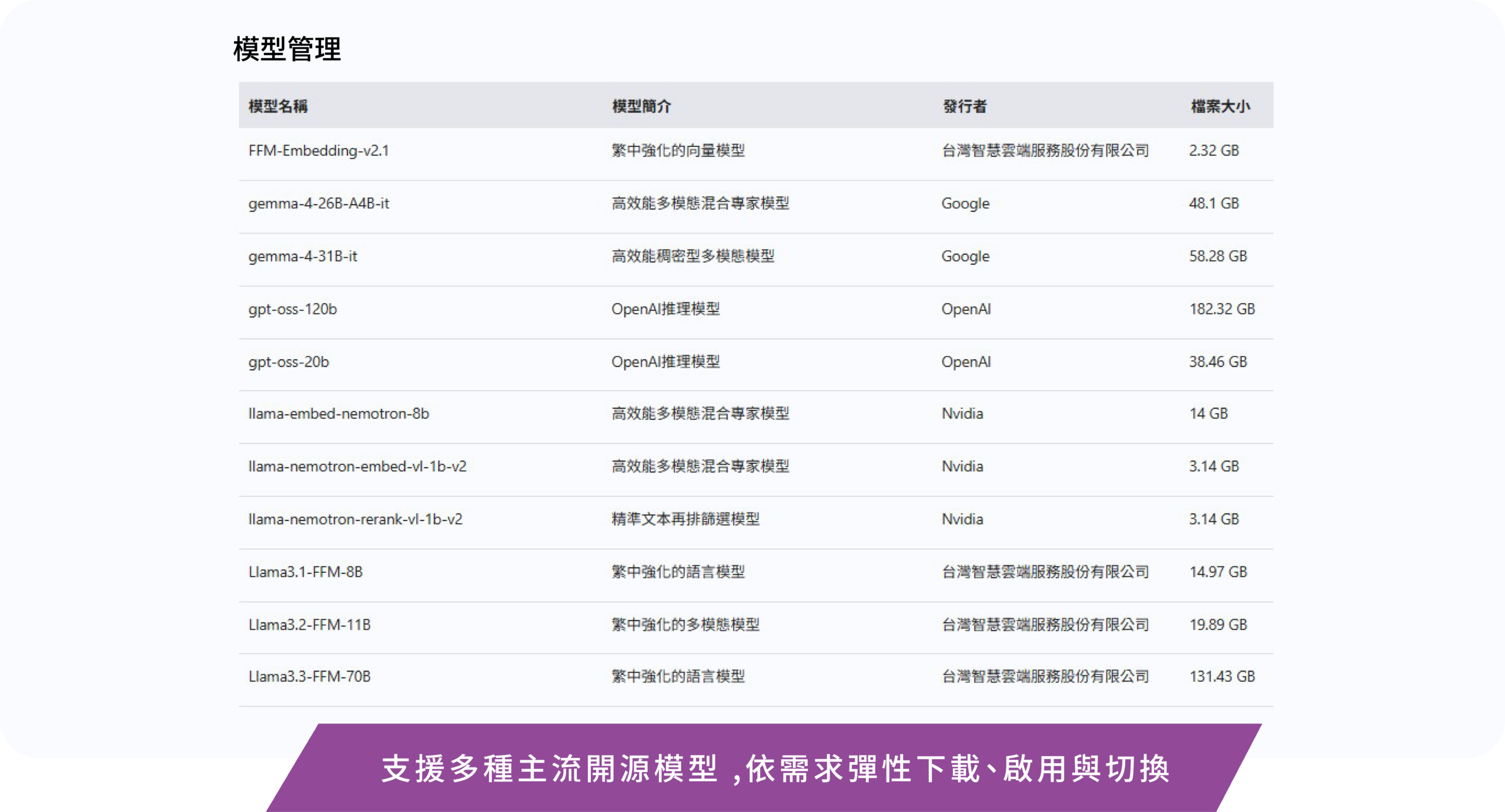
Task: Click the 48.1 GB file size
Action: click(x=1214, y=203)
